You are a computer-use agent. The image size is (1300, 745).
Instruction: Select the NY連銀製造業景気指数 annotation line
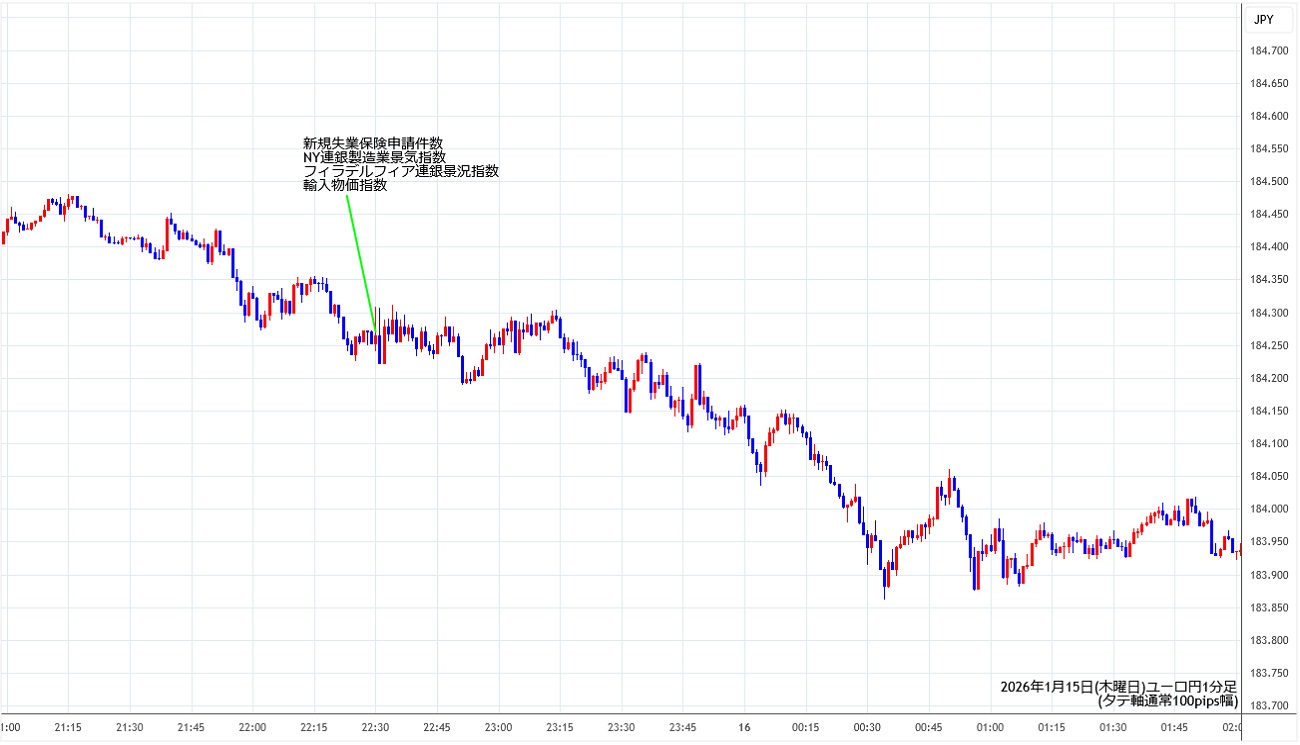tap(375, 157)
